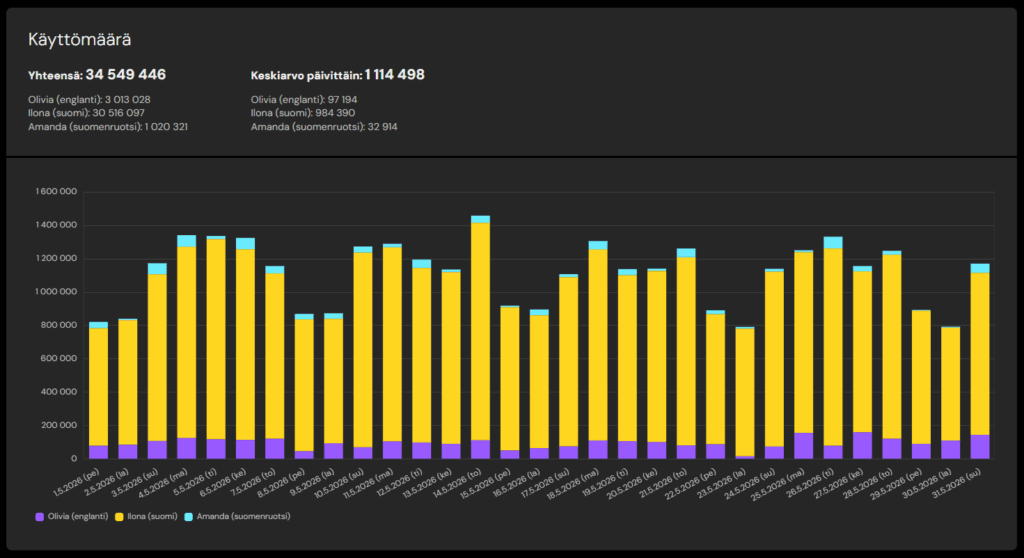
Task: Click the Olivia (englanti): 3 013 028 line
Action: point(89,100)
